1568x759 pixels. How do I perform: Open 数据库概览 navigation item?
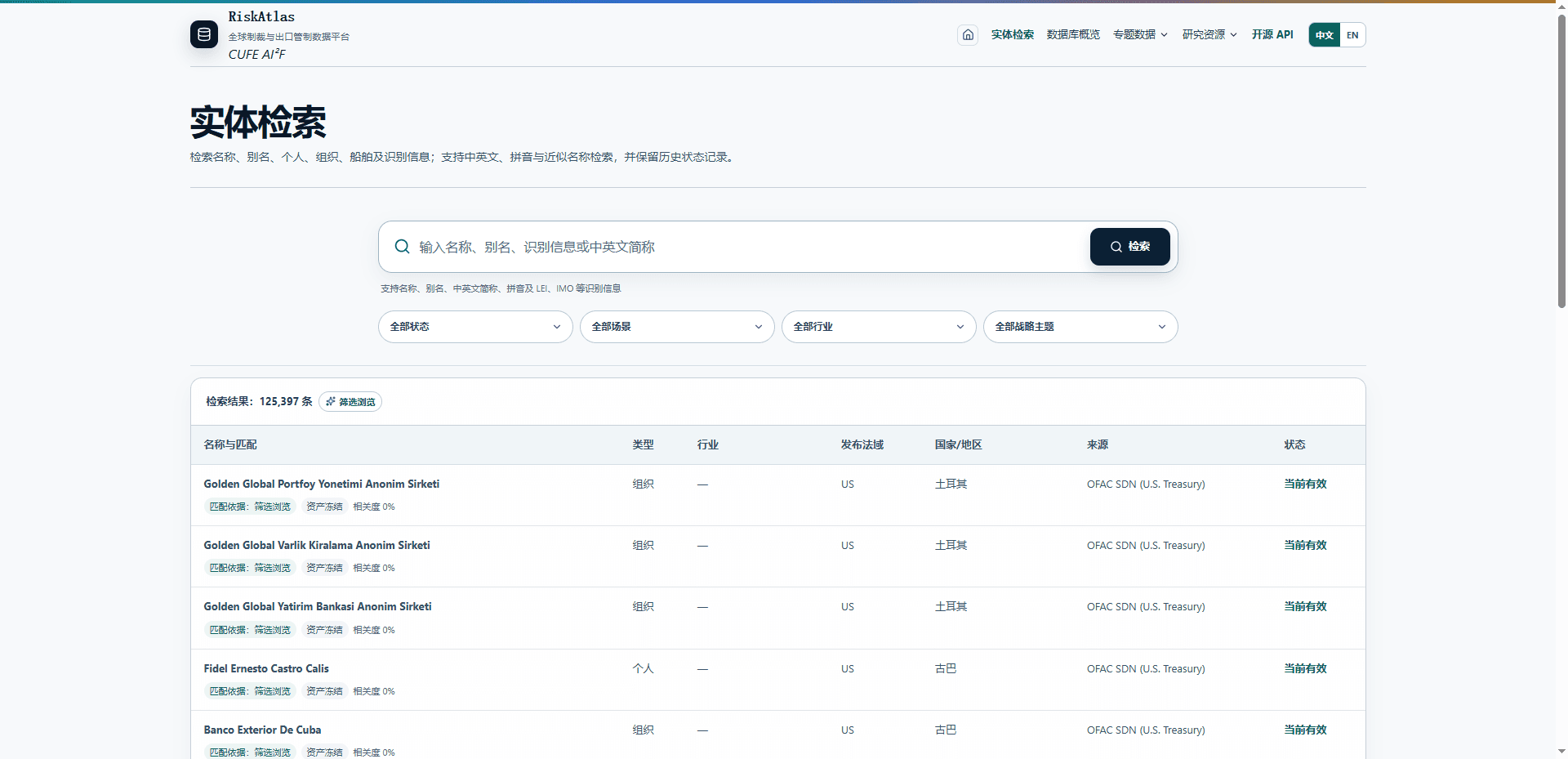coord(1073,34)
